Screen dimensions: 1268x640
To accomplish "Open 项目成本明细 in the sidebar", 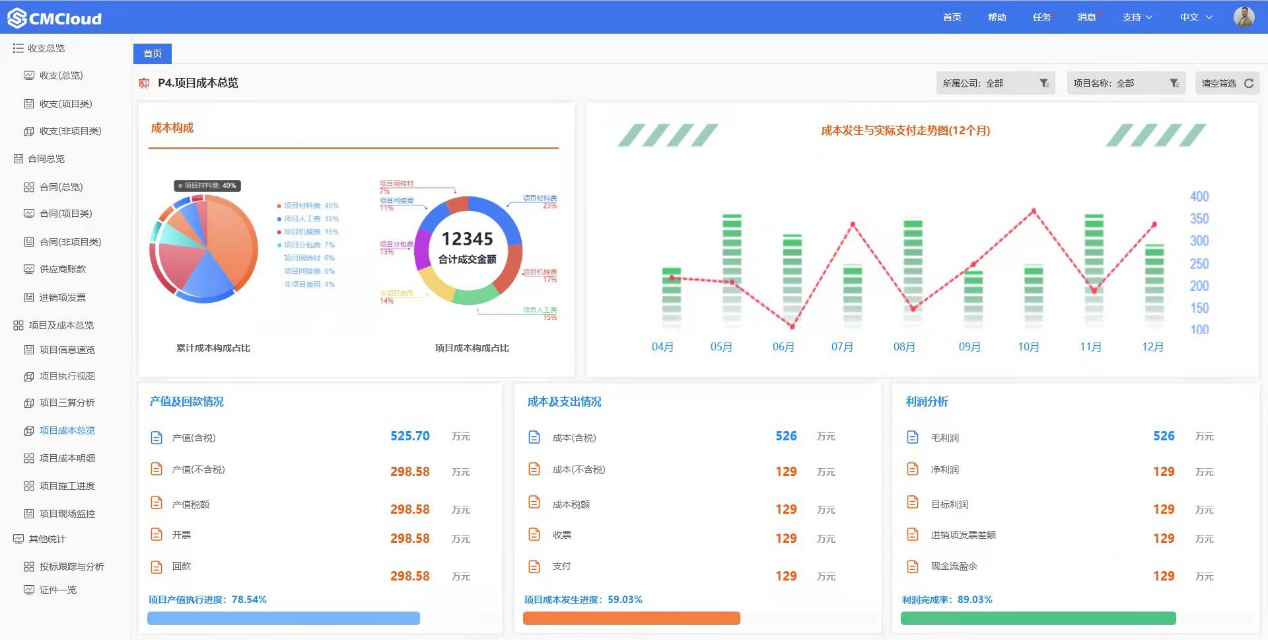I will point(66,458).
